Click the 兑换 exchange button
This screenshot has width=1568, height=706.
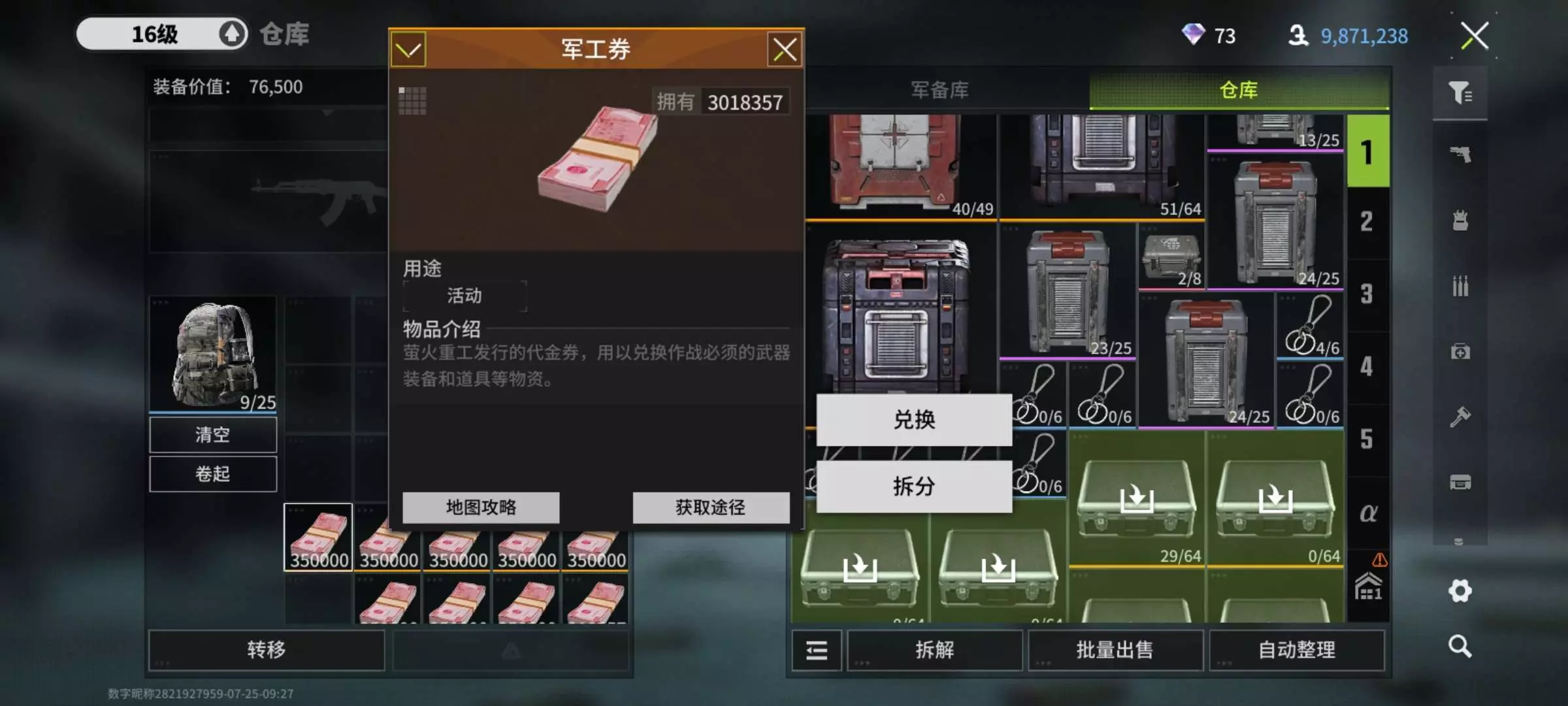914,420
